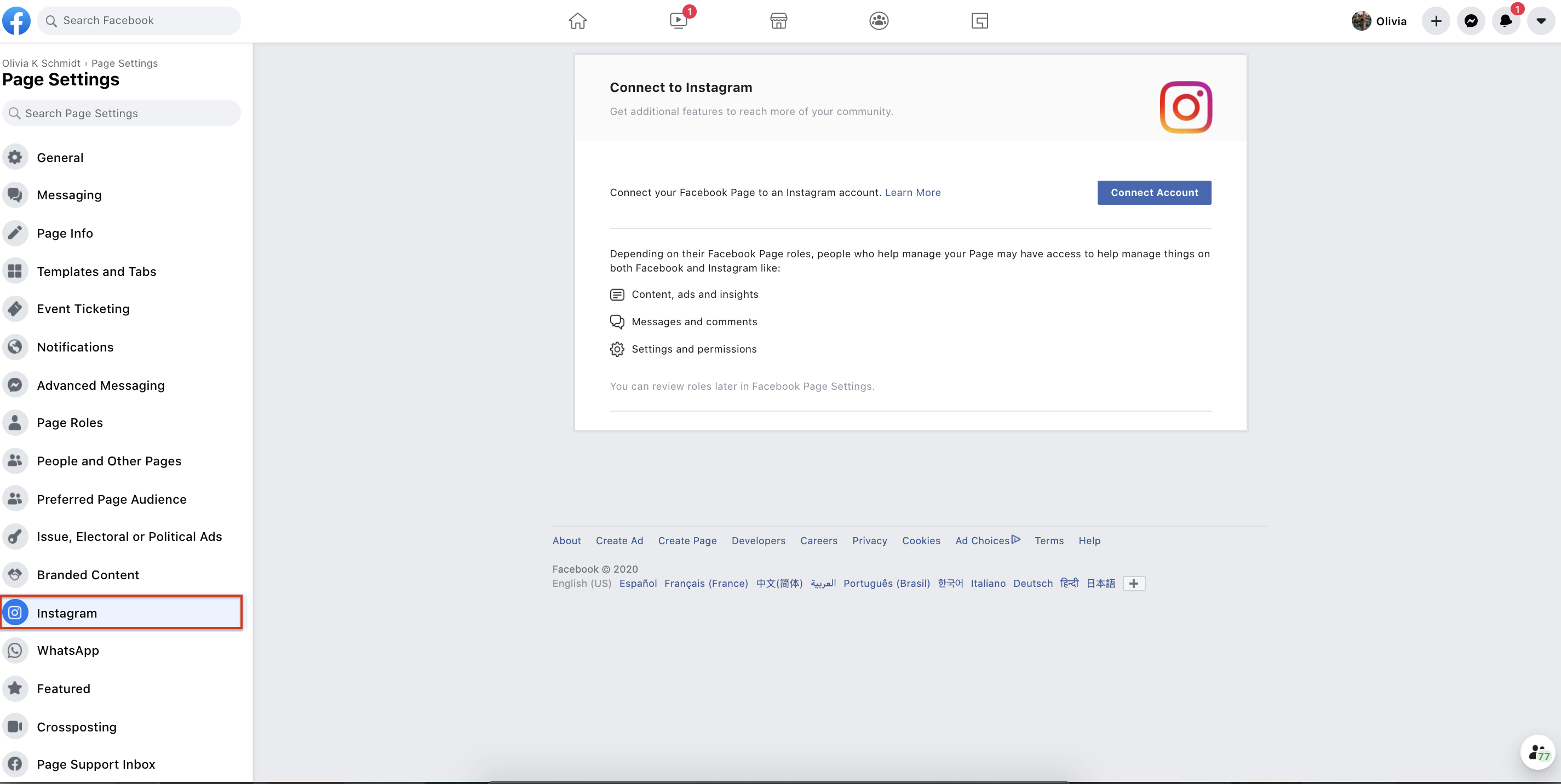Image resolution: width=1561 pixels, height=784 pixels.
Task: Open the Groups icon in top bar
Action: click(x=879, y=21)
